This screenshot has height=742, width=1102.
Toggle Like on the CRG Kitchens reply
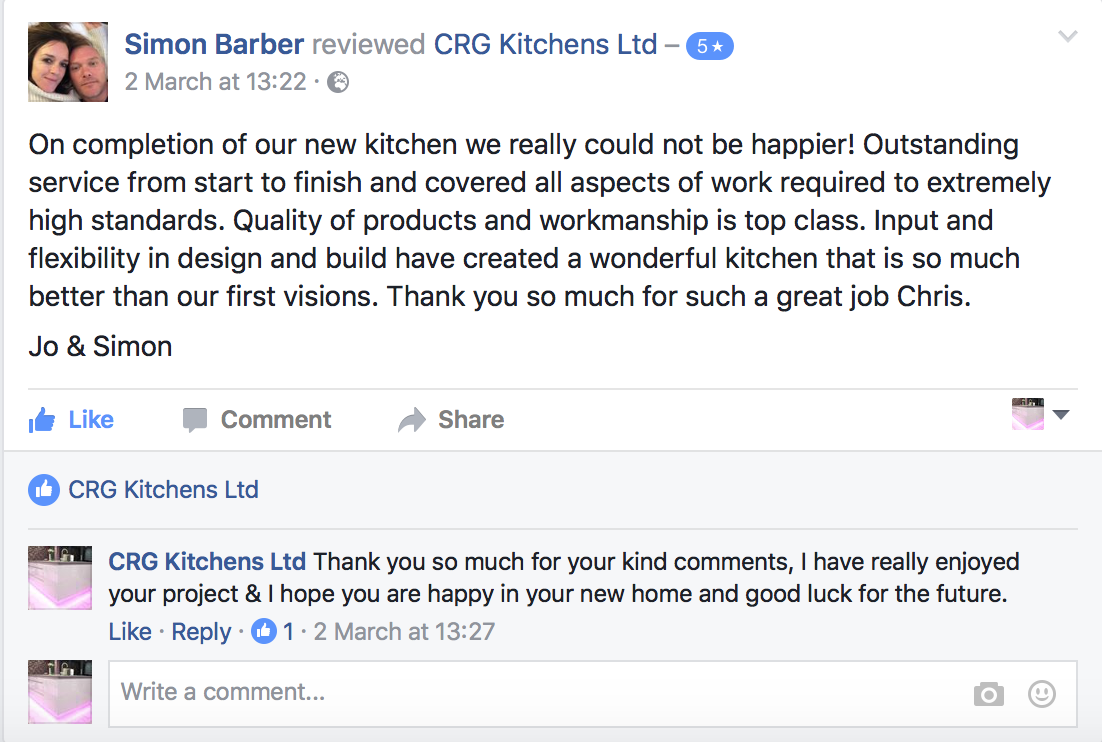point(130,631)
